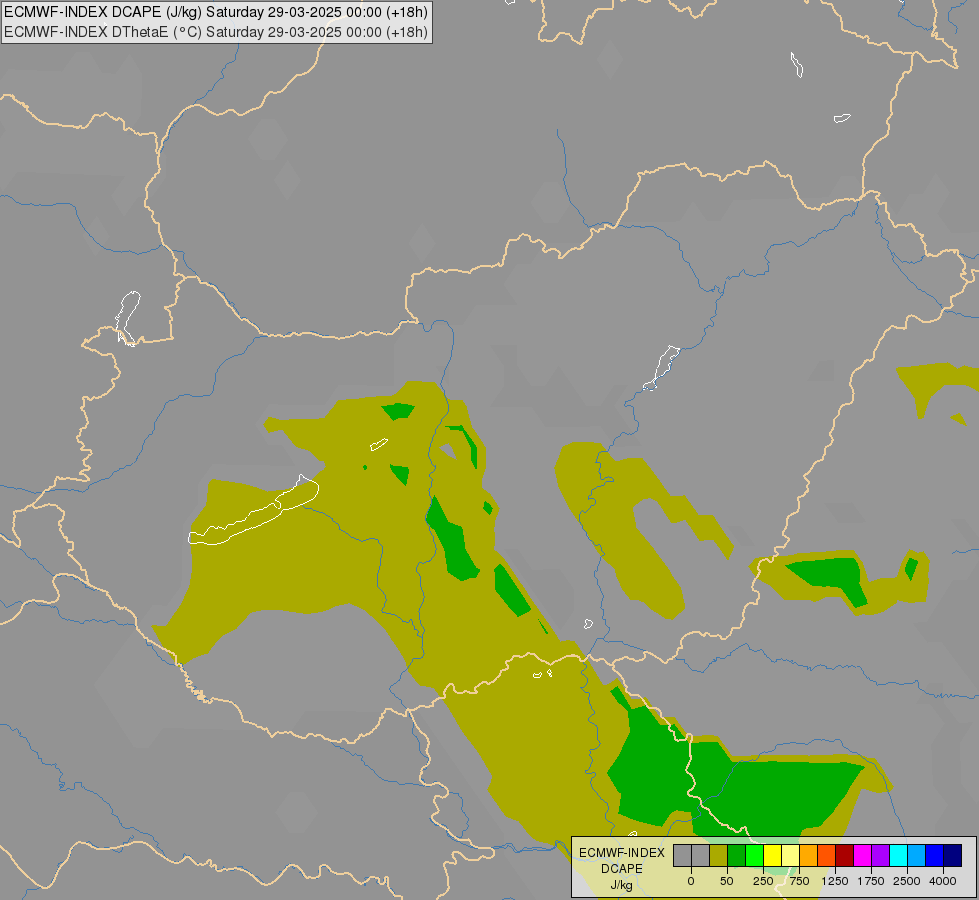
Task: Click the red-orange legend swatch
Action: pos(827,856)
